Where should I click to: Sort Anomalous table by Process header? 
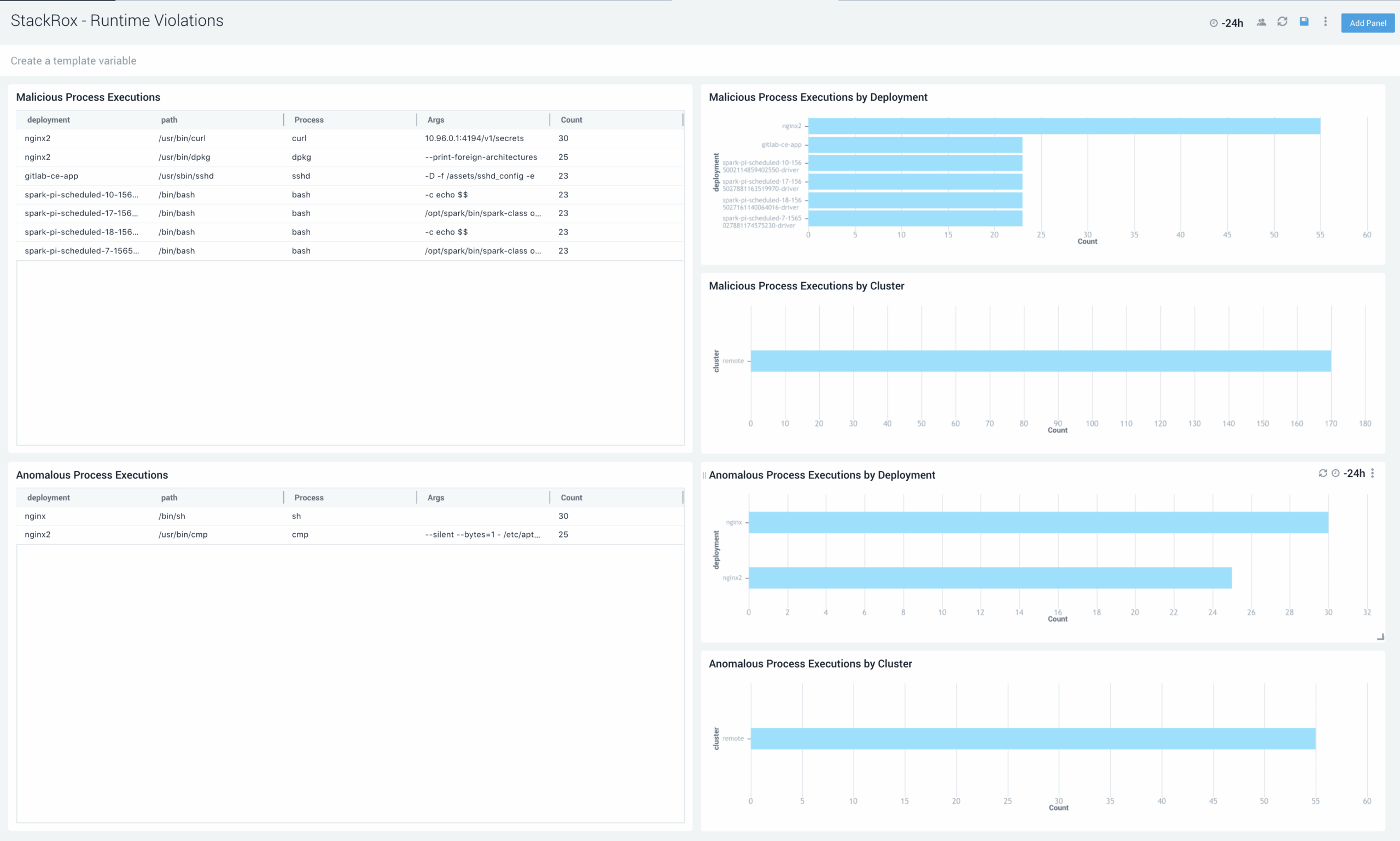309,498
